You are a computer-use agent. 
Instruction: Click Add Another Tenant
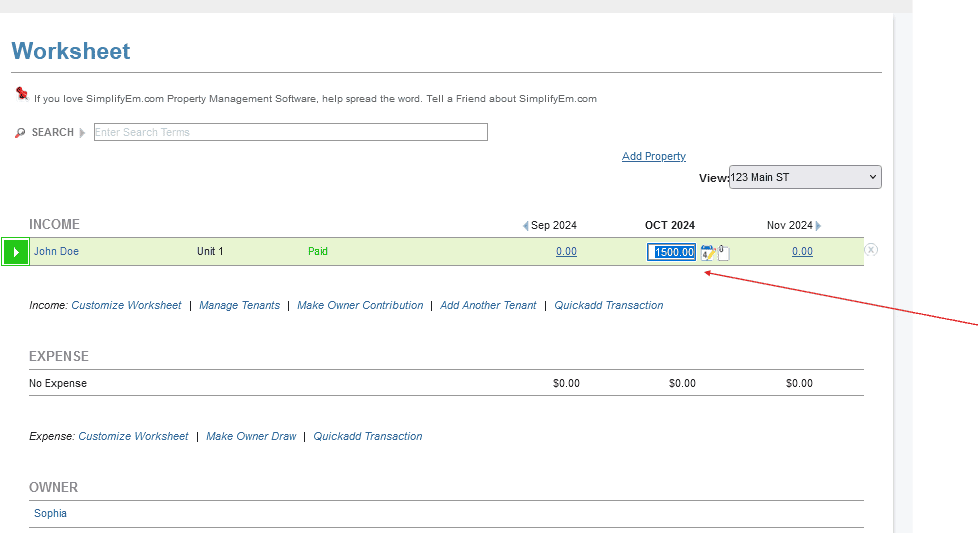pos(488,305)
